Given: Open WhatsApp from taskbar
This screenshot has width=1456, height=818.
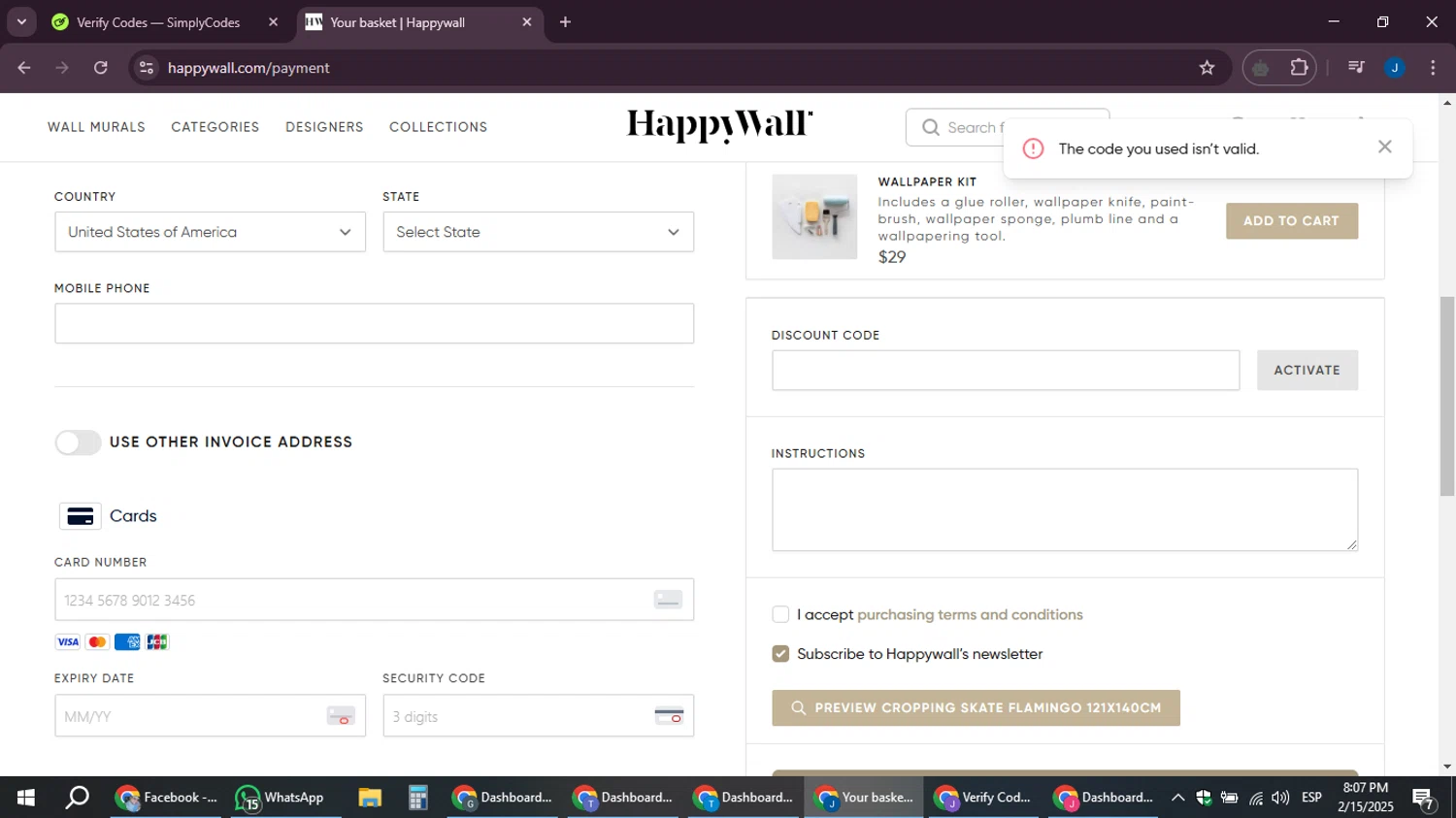Looking at the screenshot, I should coord(281,798).
